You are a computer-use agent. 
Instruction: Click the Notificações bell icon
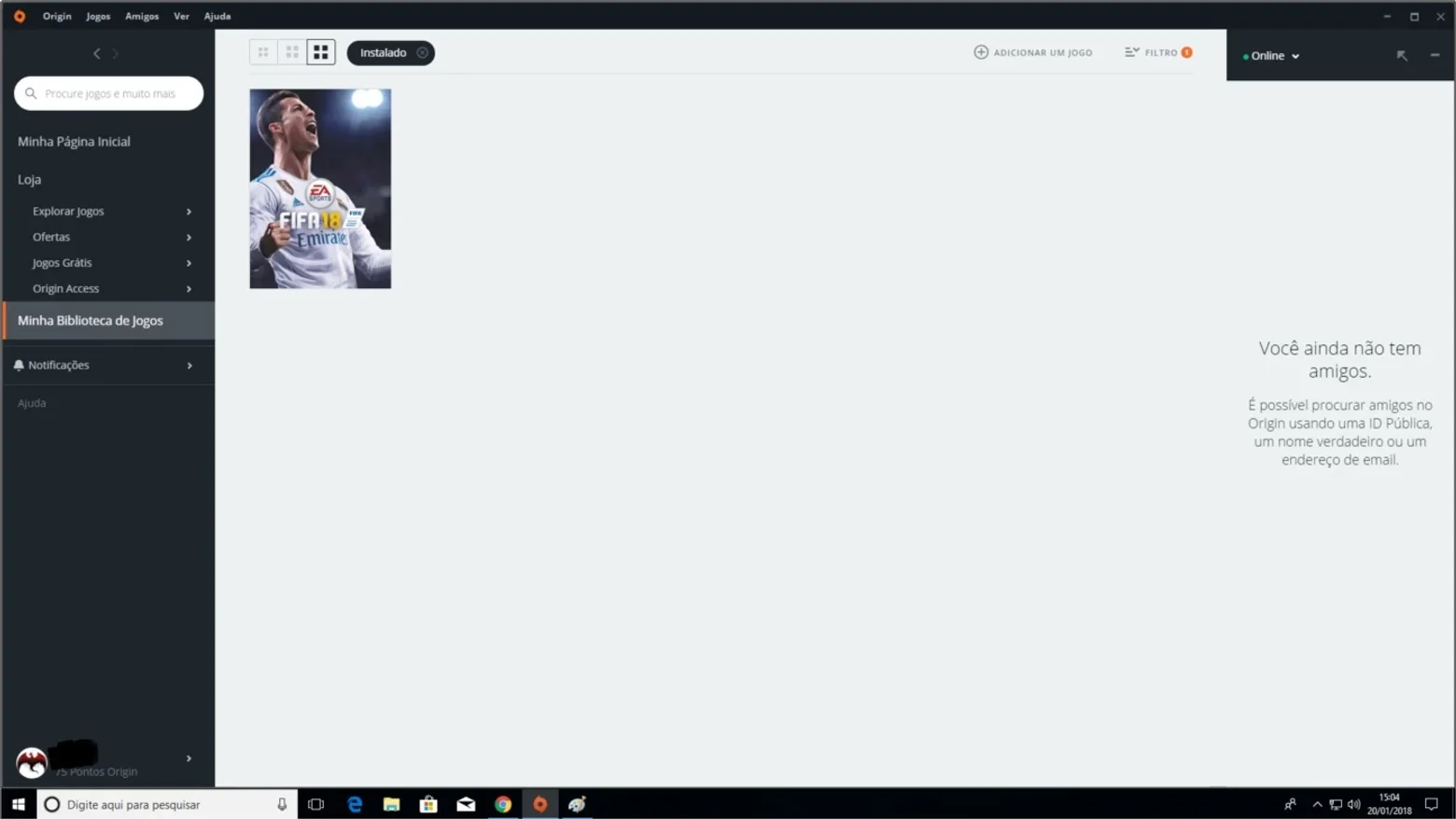click(x=19, y=366)
